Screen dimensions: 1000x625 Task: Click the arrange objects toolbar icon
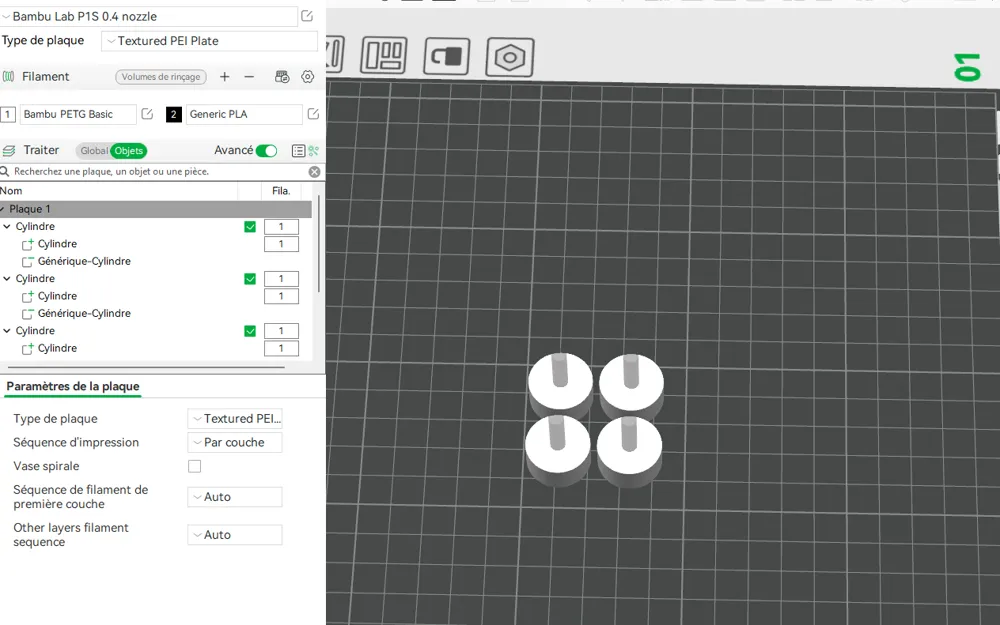tap(383, 55)
